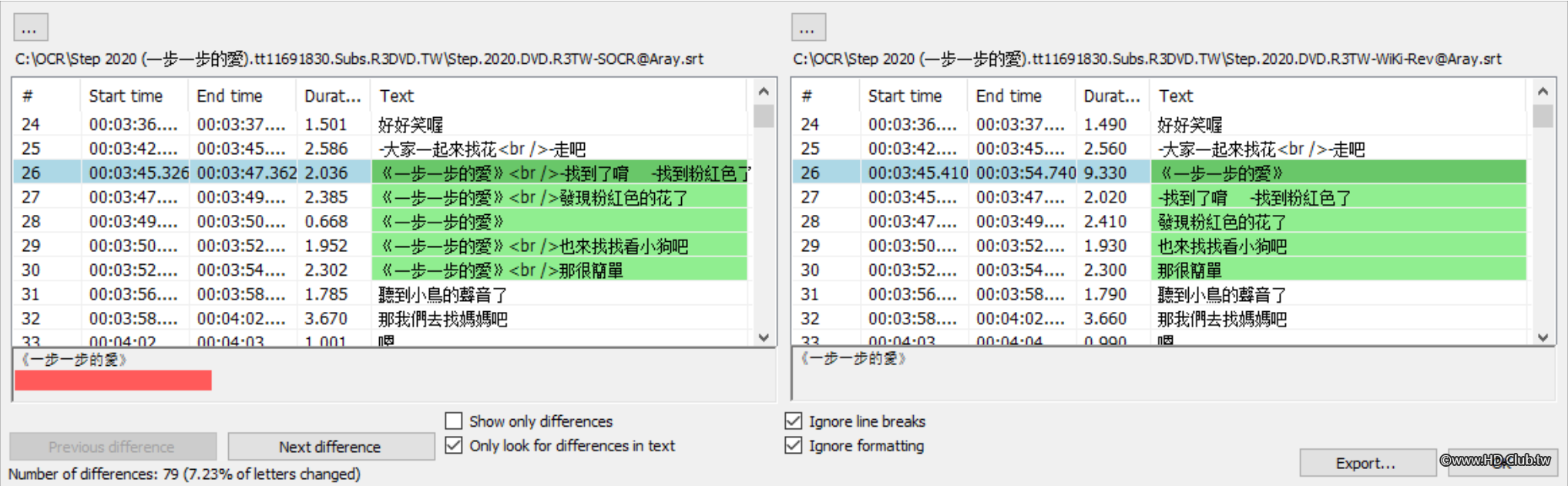Screen dimensions: 1568x486
Task: Click "Previous difference" button
Action: click(x=112, y=447)
